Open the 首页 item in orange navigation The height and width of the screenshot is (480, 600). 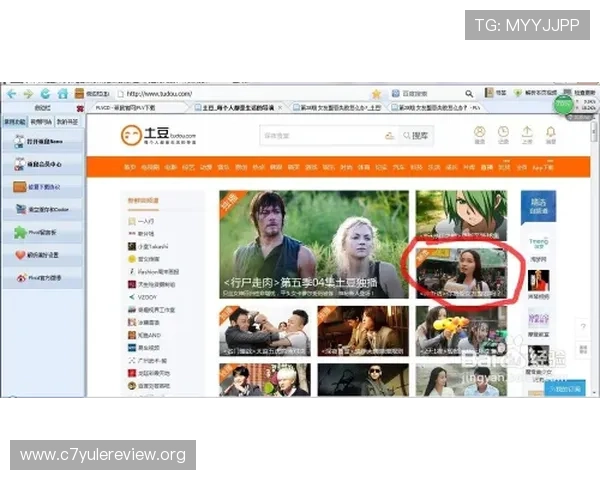click(x=130, y=167)
